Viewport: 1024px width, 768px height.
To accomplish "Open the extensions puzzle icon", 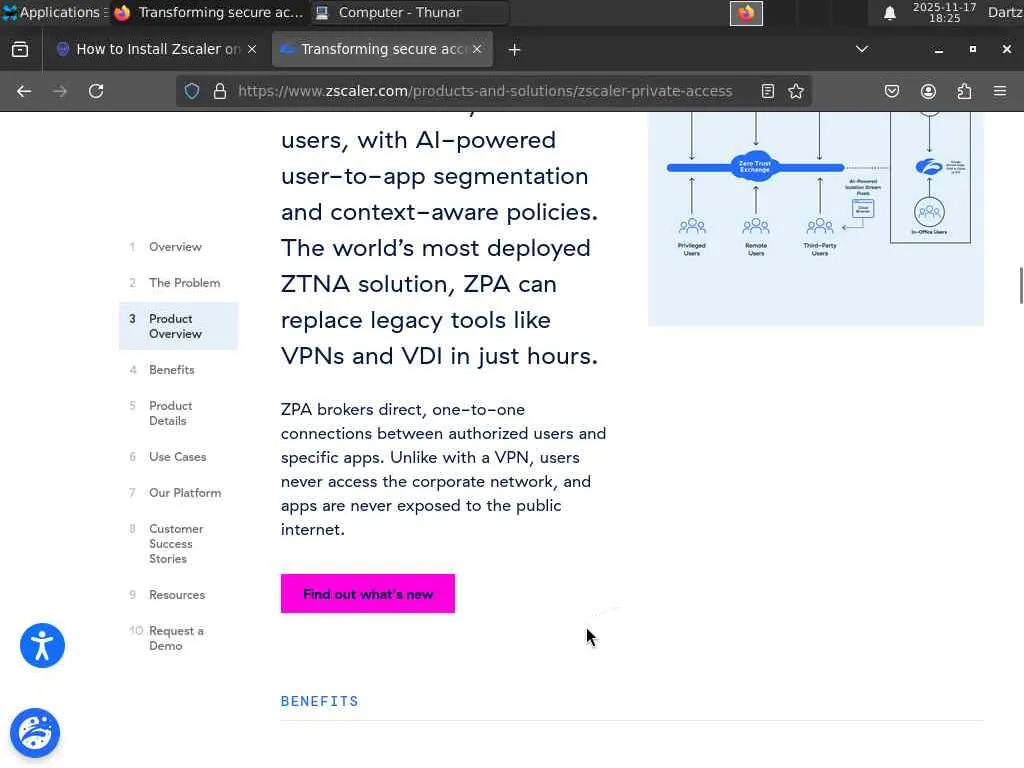I will coord(965,91).
